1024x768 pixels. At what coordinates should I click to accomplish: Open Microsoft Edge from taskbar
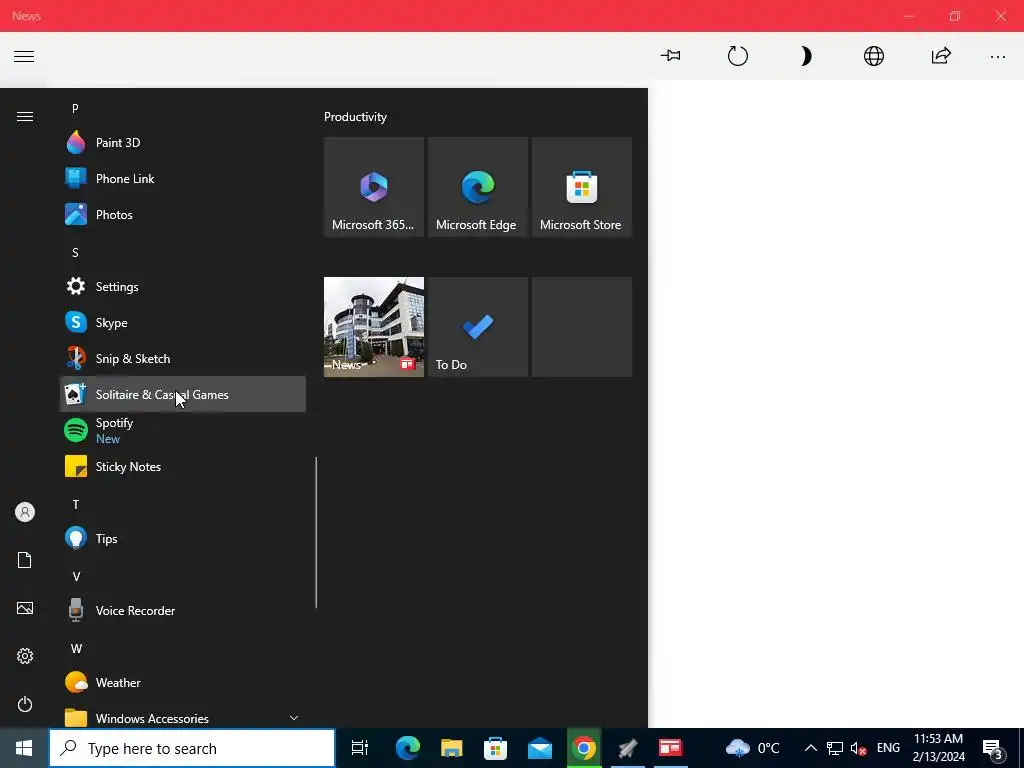(x=408, y=748)
